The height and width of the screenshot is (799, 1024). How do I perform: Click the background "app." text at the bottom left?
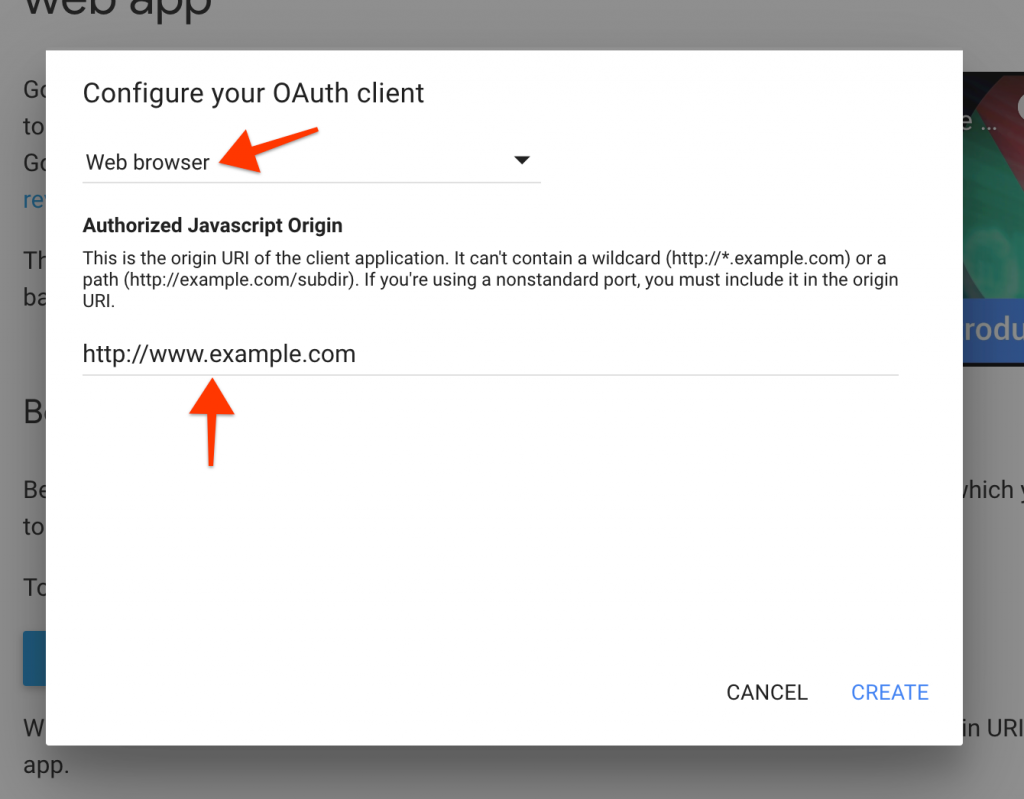(46, 765)
